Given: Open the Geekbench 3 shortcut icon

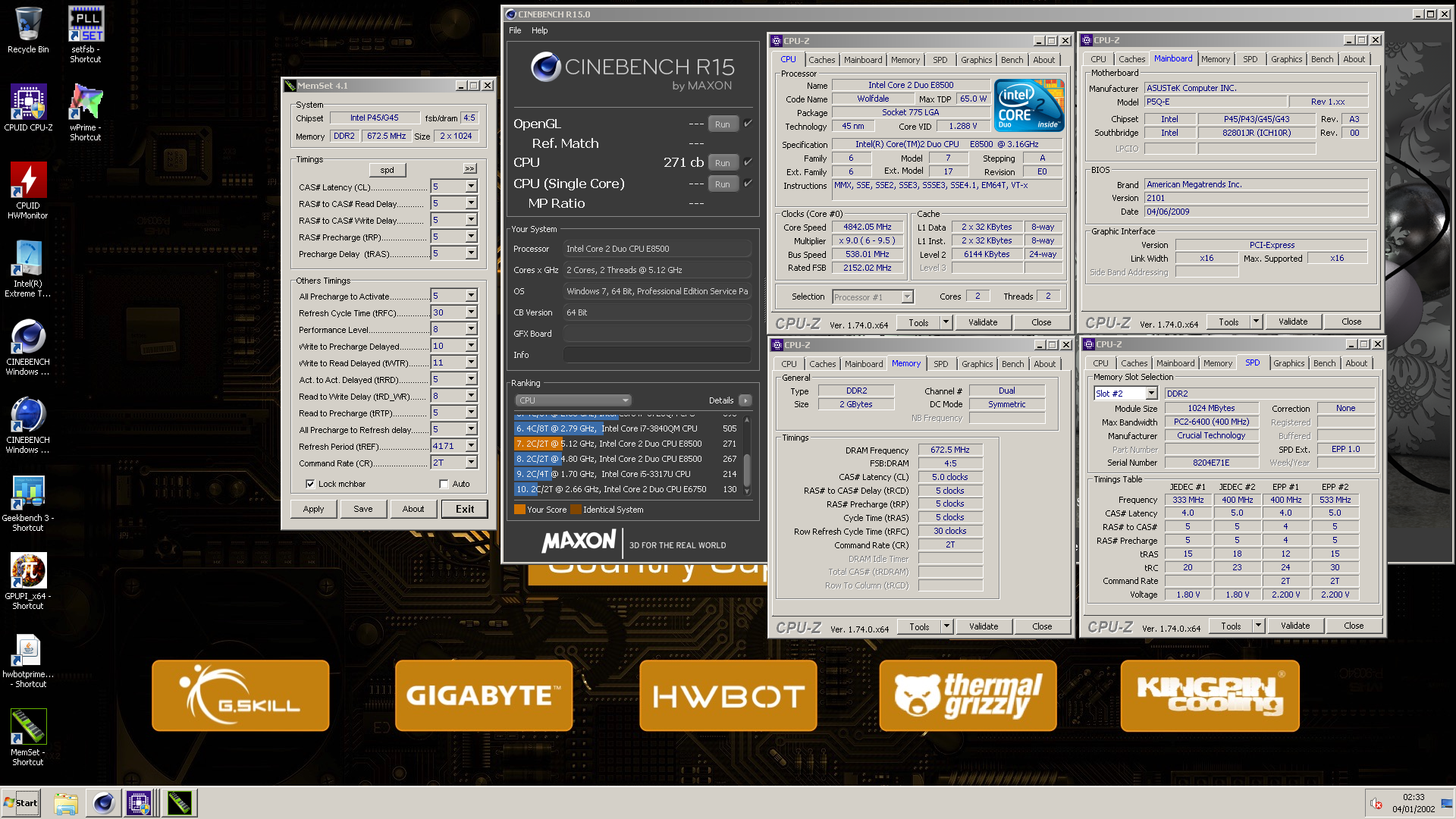Looking at the screenshot, I should click(x=28, y=504).
